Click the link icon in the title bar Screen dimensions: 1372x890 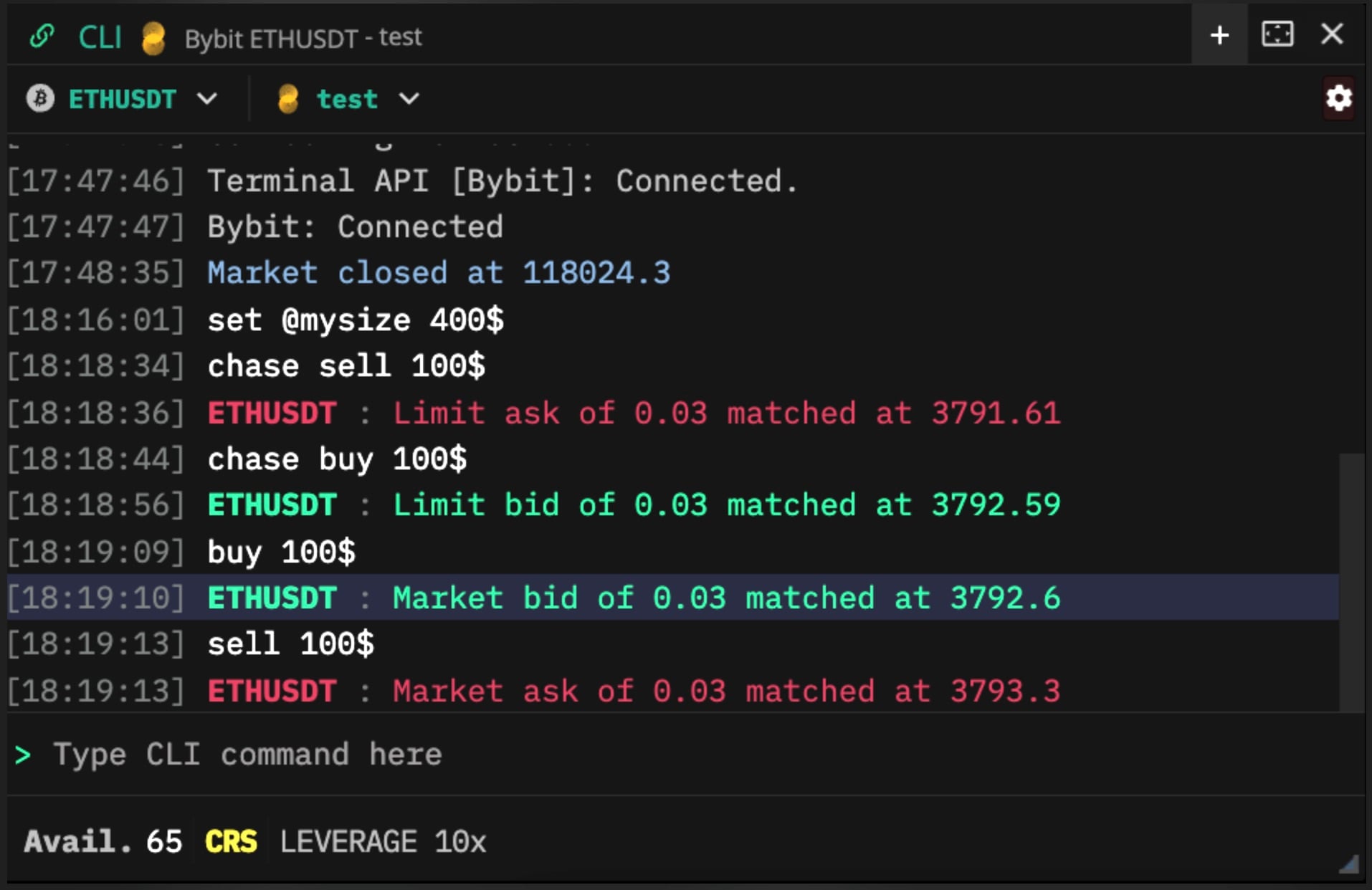click(x=43, y=35)
